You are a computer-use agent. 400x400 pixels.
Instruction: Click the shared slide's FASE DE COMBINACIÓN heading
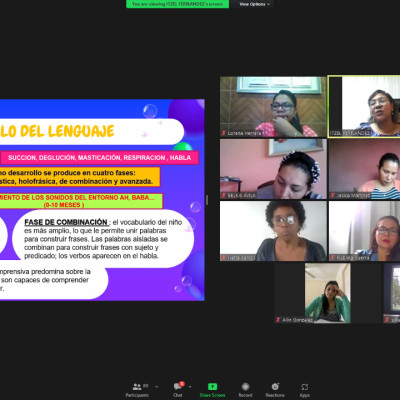pos(66,222)
